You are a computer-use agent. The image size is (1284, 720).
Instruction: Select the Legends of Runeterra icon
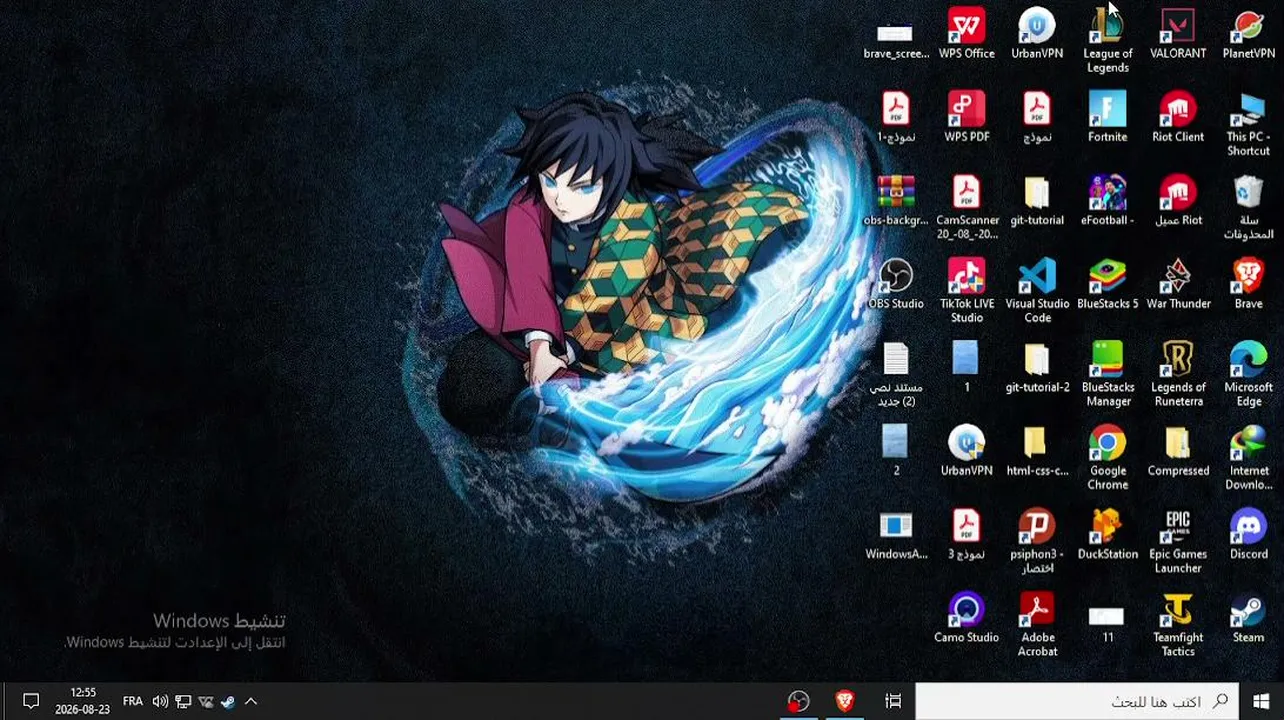point(1178,375)
